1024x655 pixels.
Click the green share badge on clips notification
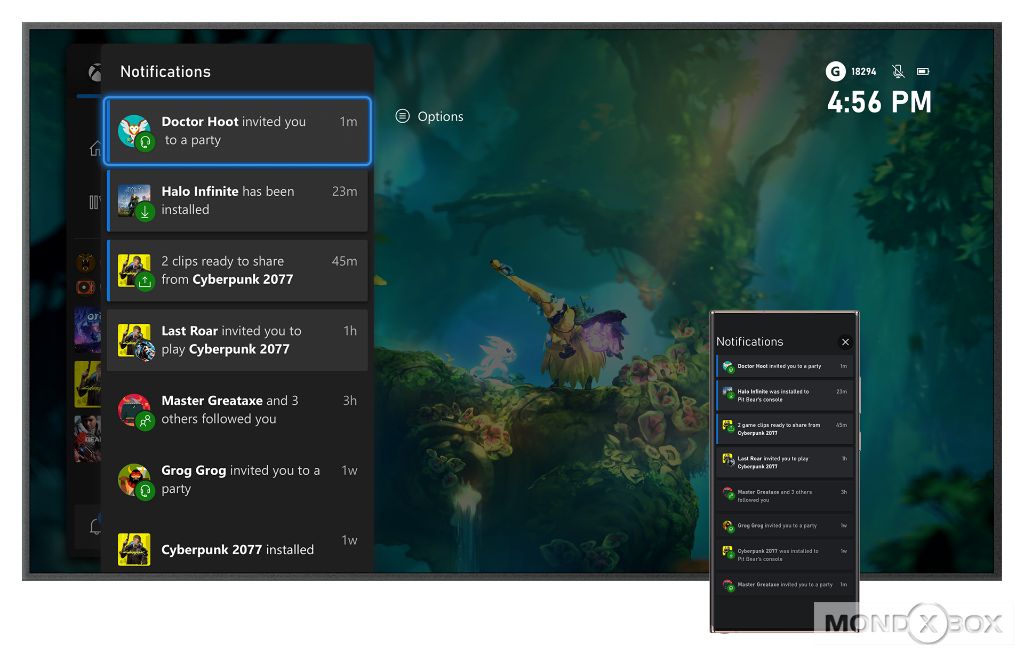[x=145, y=282]
